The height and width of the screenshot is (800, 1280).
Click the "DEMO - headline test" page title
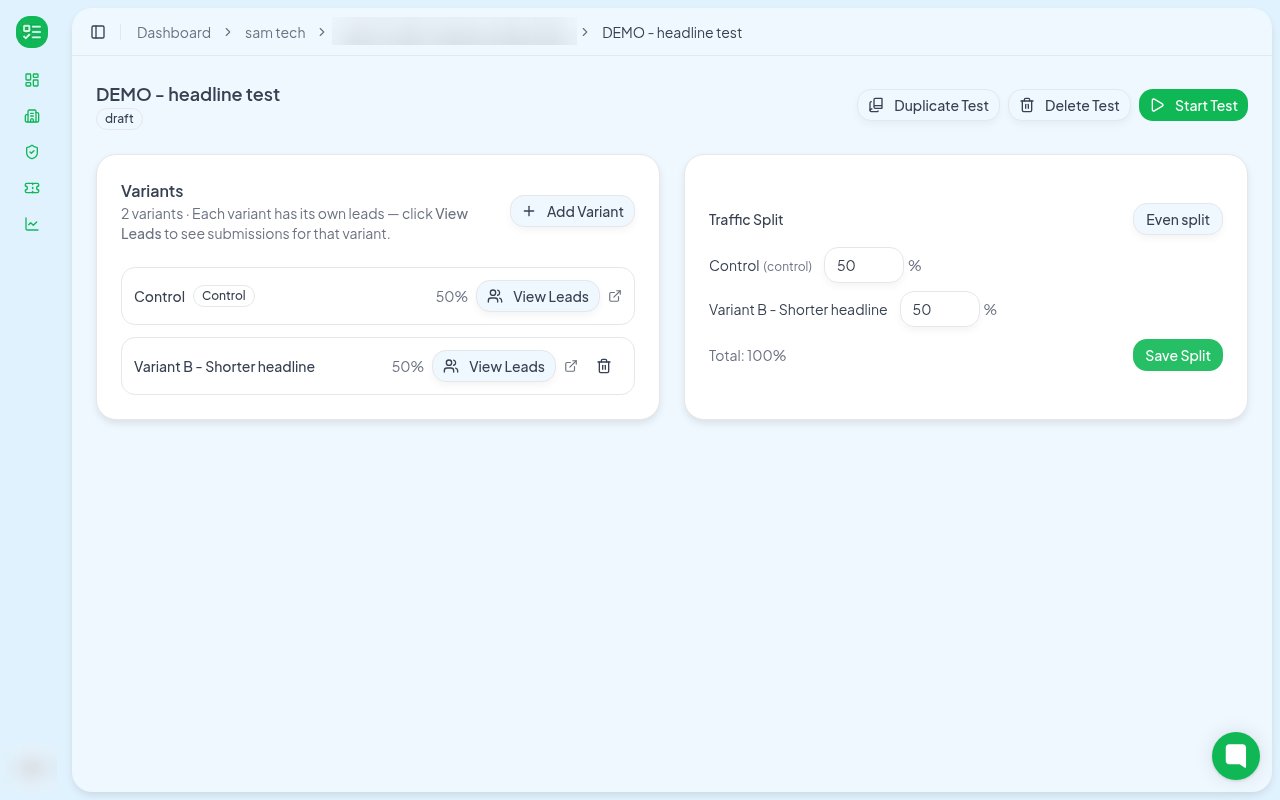click(188, 94)
